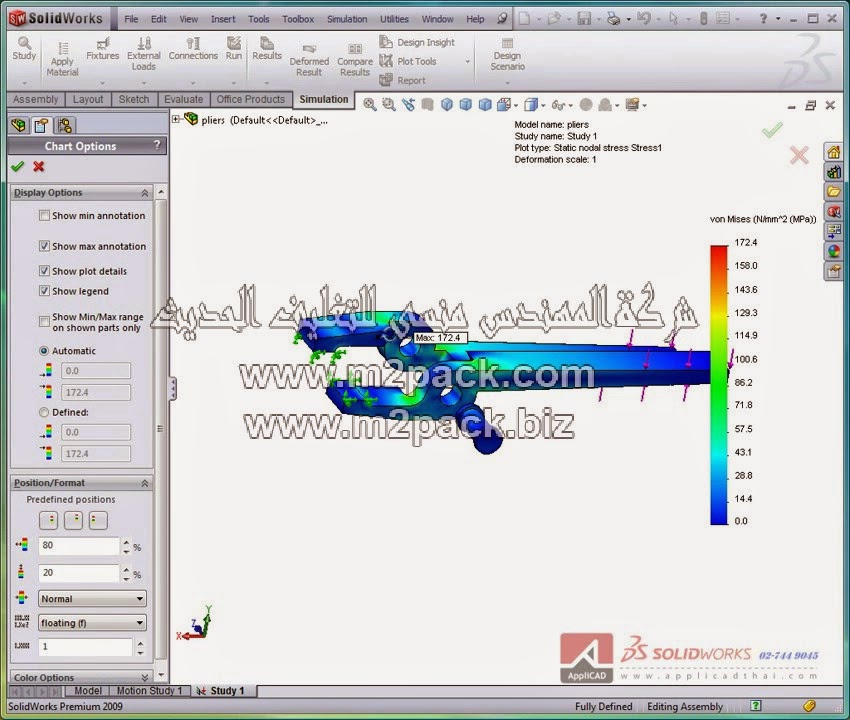This screenshot has height=720, width=850.
Task: Open Design Scenario tool
Action: click(x=507, y=54)
